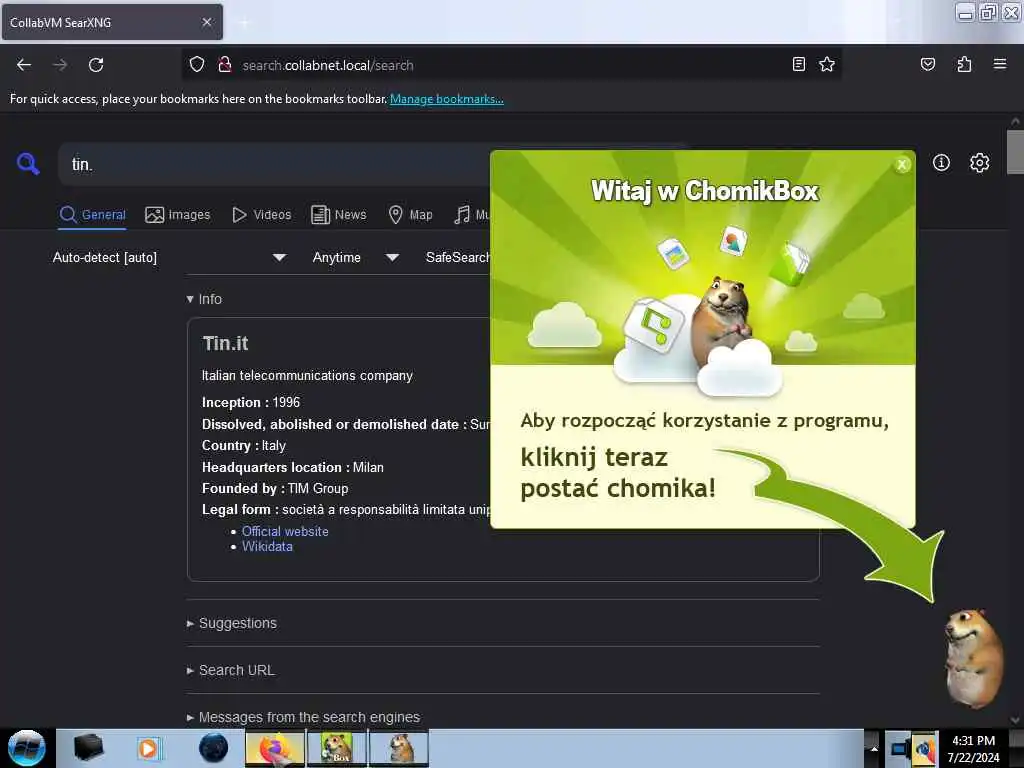Open the Wikidata link

[x=268, y=547]
